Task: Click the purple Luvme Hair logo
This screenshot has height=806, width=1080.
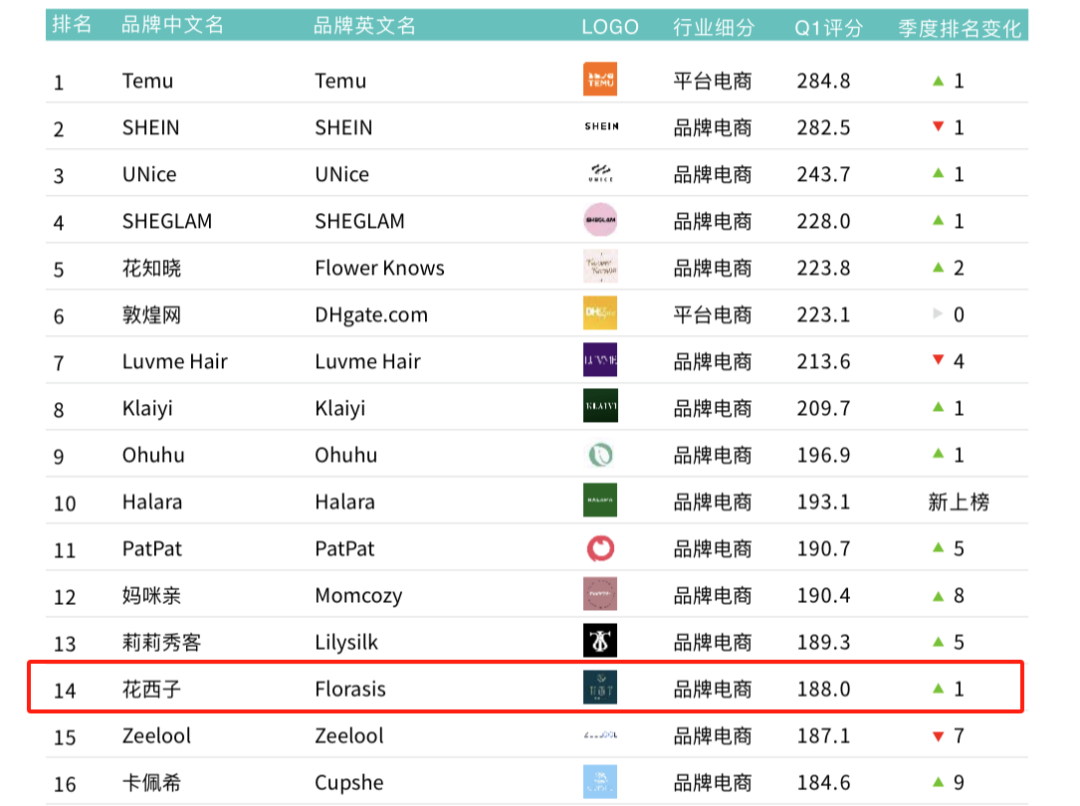Action: point(600,360)
